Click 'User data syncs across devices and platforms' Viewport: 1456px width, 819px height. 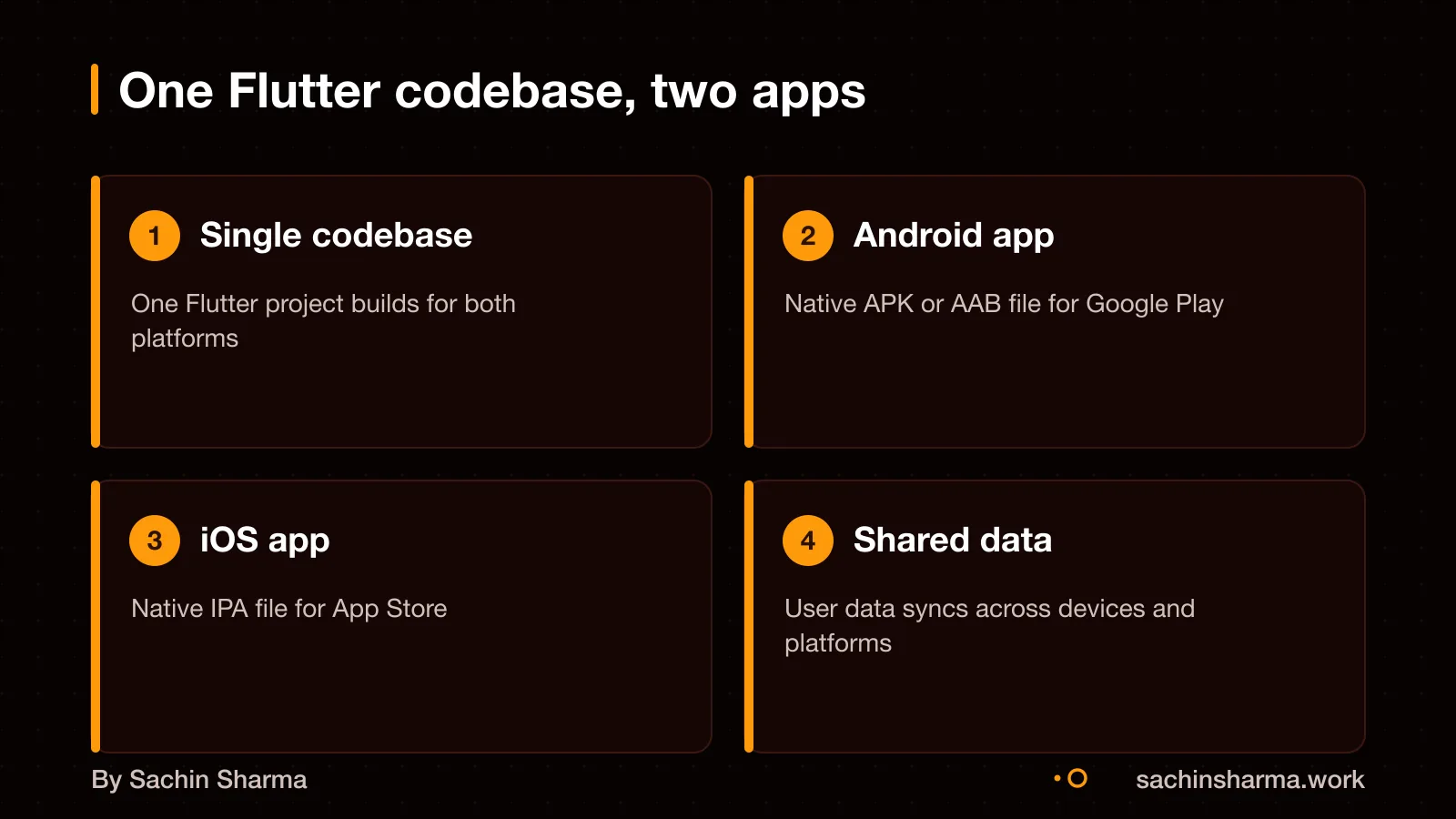[989, 625]
